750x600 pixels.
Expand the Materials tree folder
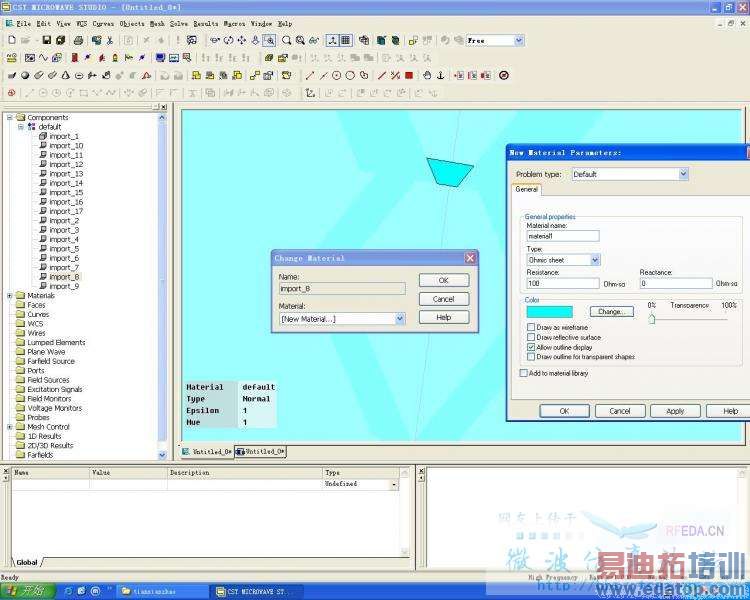[9, 296]
